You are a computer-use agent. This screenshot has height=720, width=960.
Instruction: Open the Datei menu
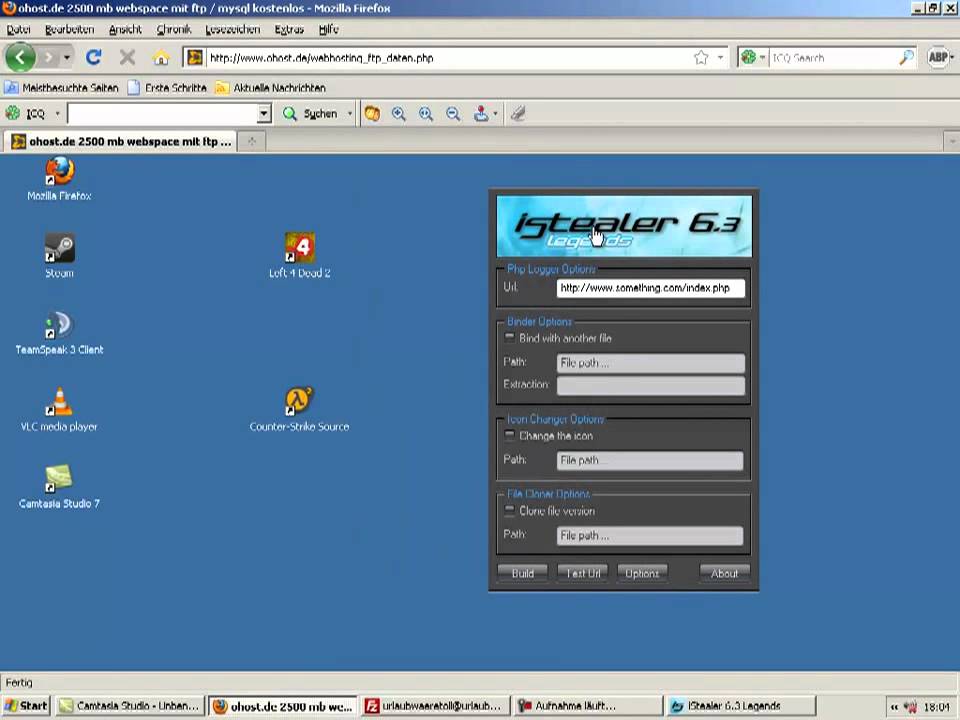click(18, 29)
